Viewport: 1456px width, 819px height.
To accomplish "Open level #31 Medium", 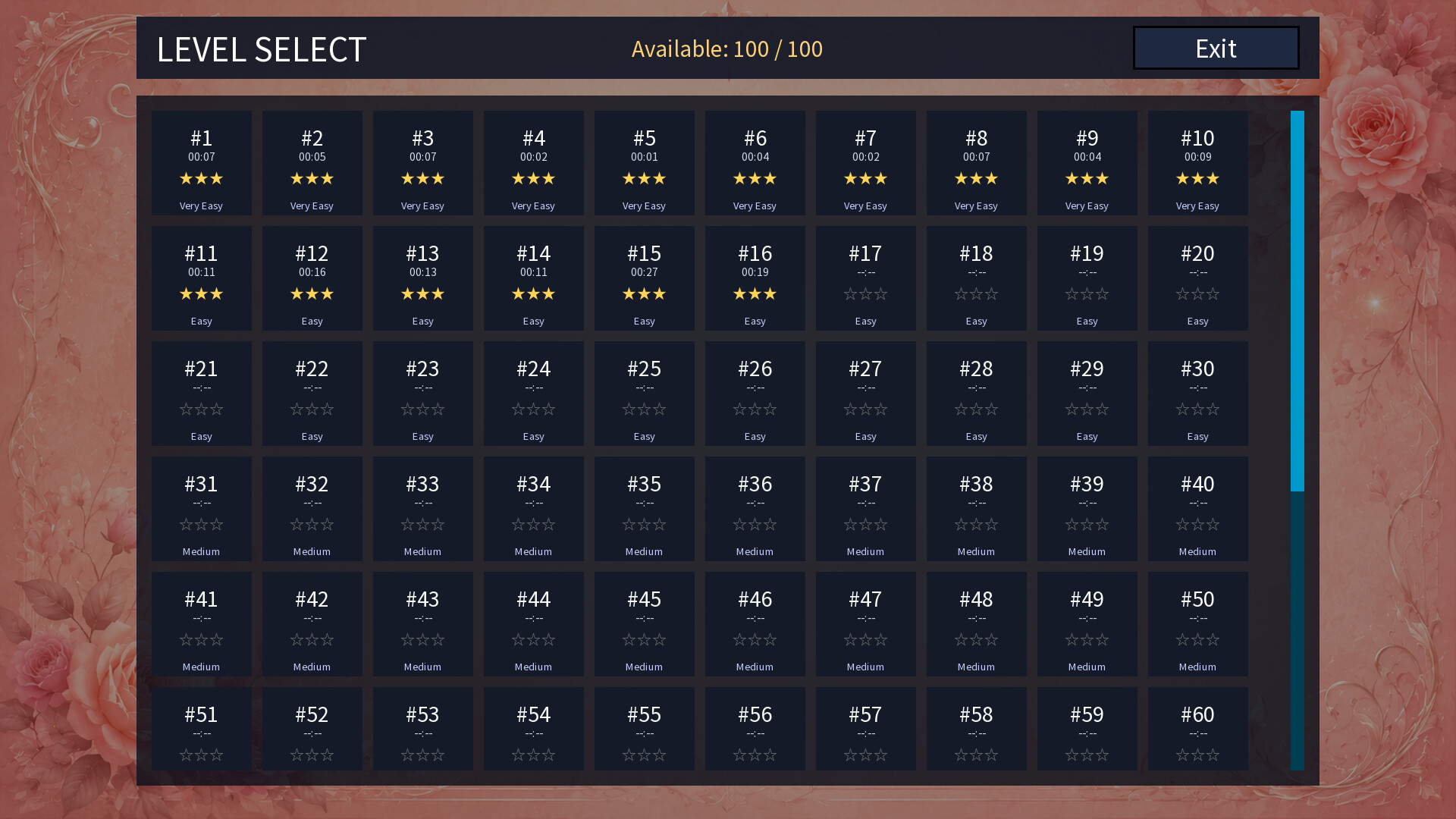I will click(x=202, y=509).
